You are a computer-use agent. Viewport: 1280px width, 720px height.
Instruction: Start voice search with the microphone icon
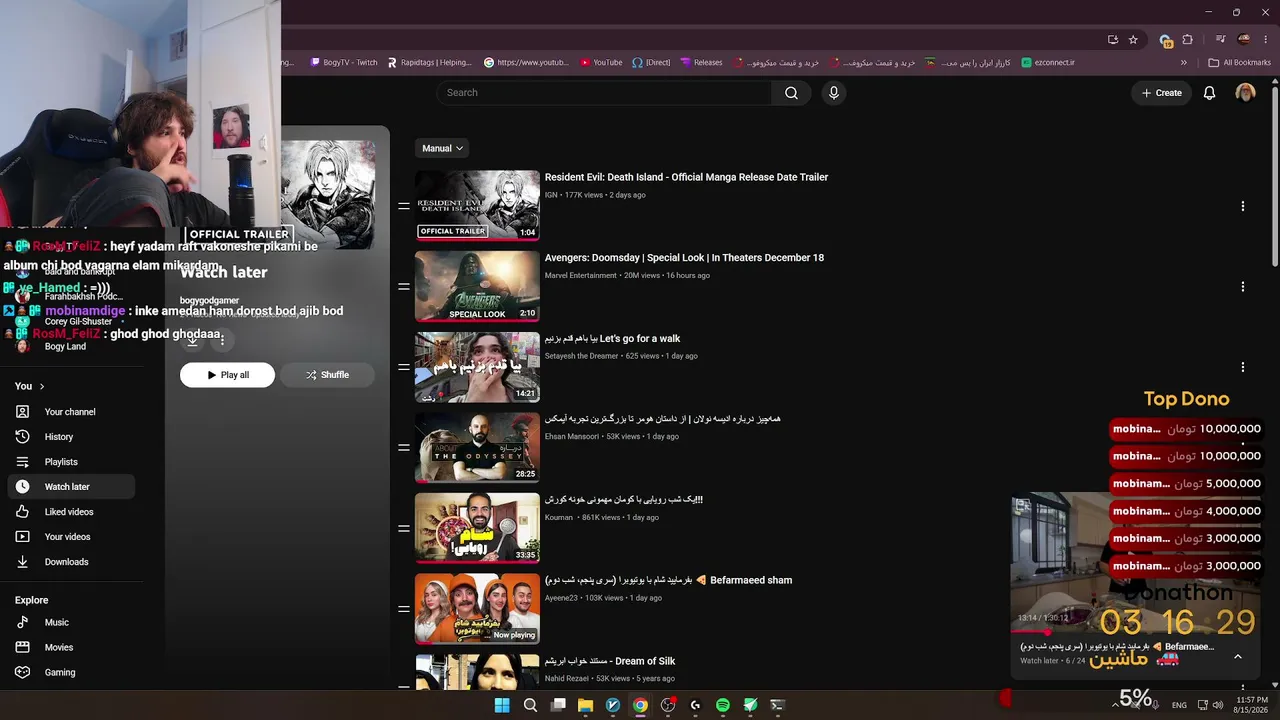(x=833, y=93)
